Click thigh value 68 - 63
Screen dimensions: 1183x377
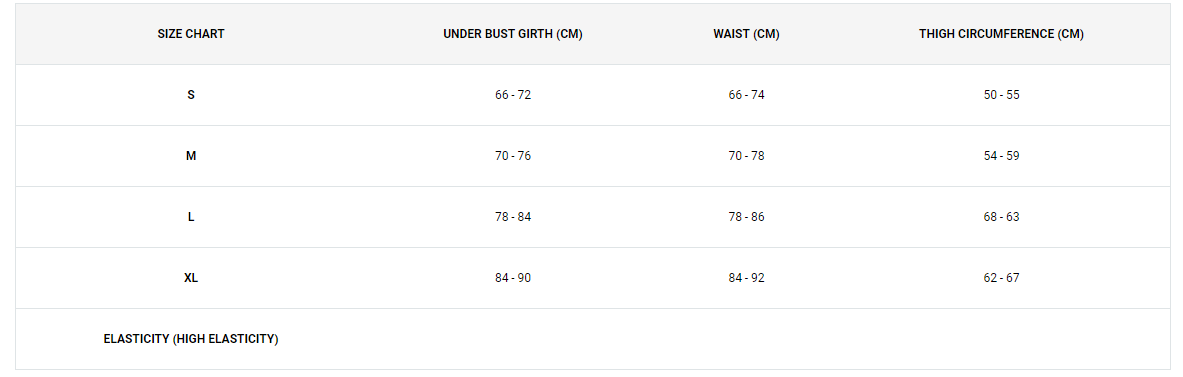[x=1001, y=217]
